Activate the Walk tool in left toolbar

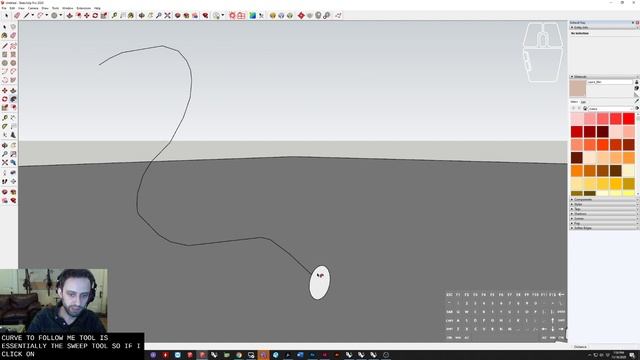pos(4,181)
